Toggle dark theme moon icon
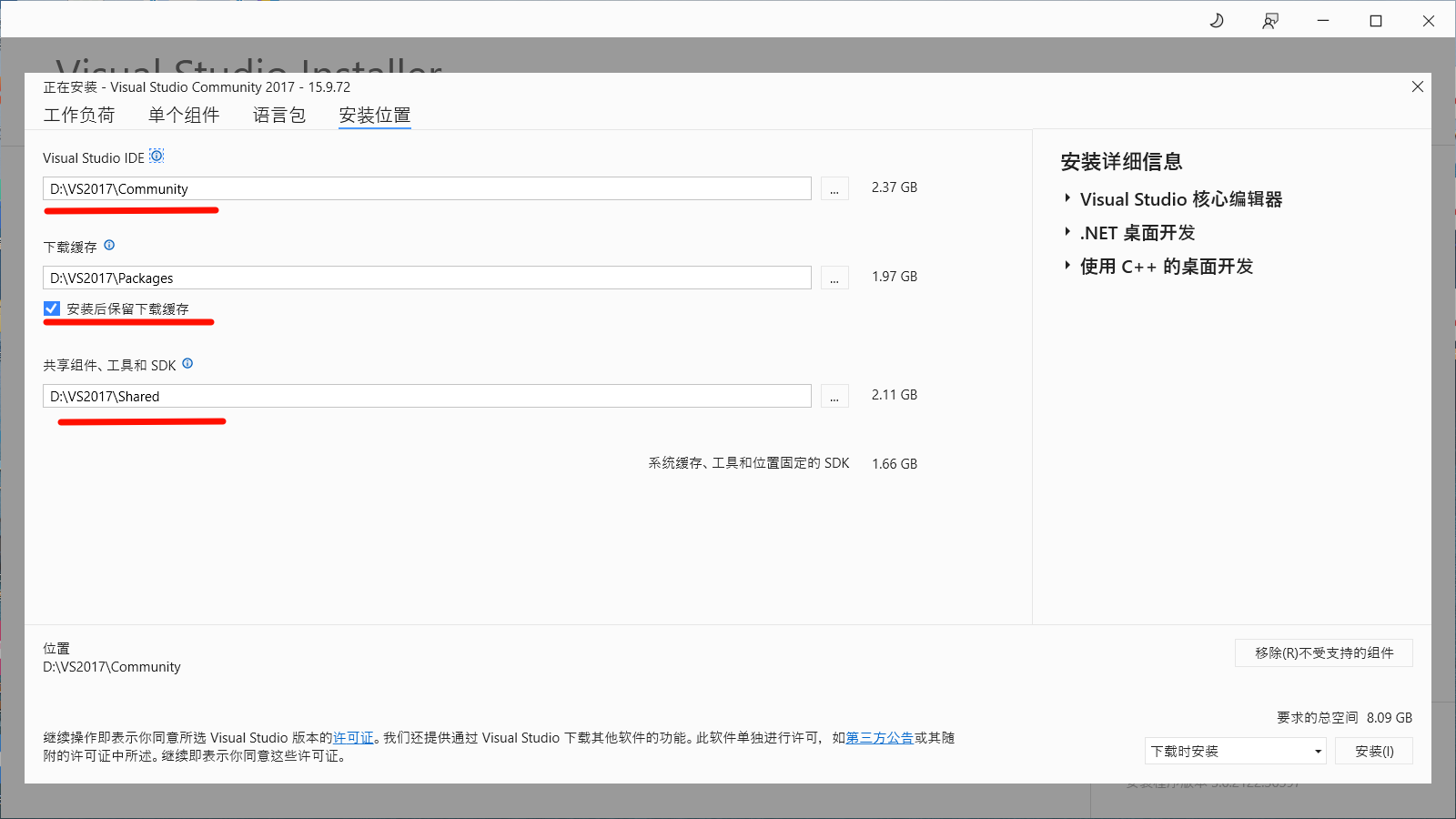The width and height of the screenshot is (1456, 819). click(1217, 21)
